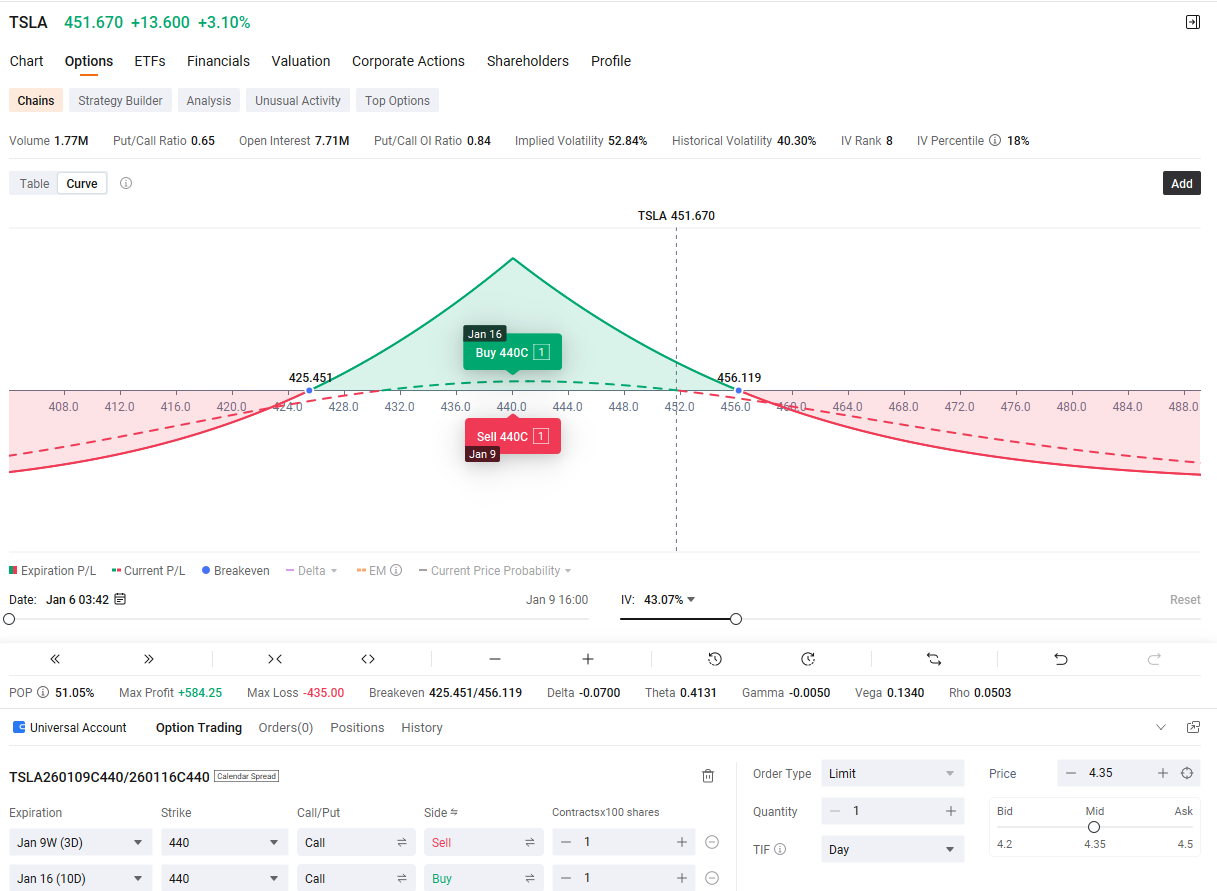Viewport: 1217px width, 891px height.
Task: Click the Bid/Mid/Ask price slider handle
Action: pos(1094,827)
